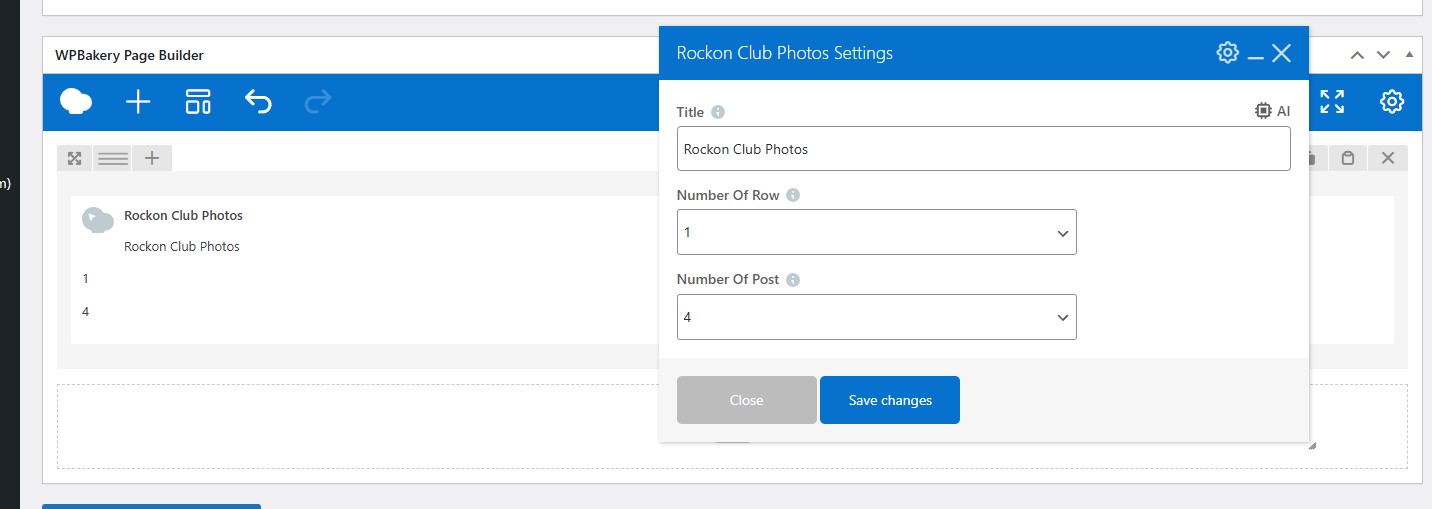Image resolution: width=1432 pixels, height=509 pixels.
Task: Open the templates panel icon
Action: coord(198,101)
